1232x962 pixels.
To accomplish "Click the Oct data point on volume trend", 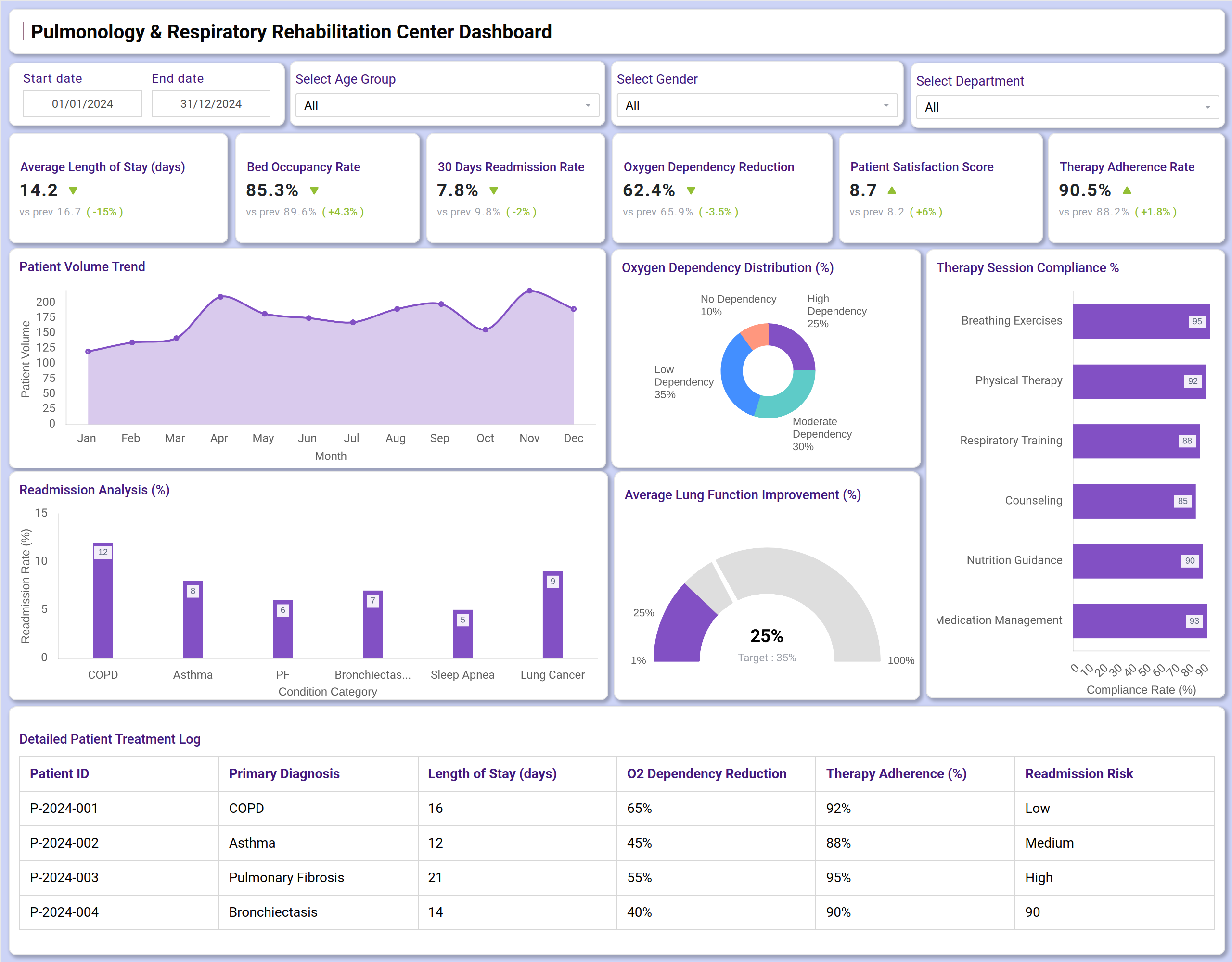I will 485,330.
